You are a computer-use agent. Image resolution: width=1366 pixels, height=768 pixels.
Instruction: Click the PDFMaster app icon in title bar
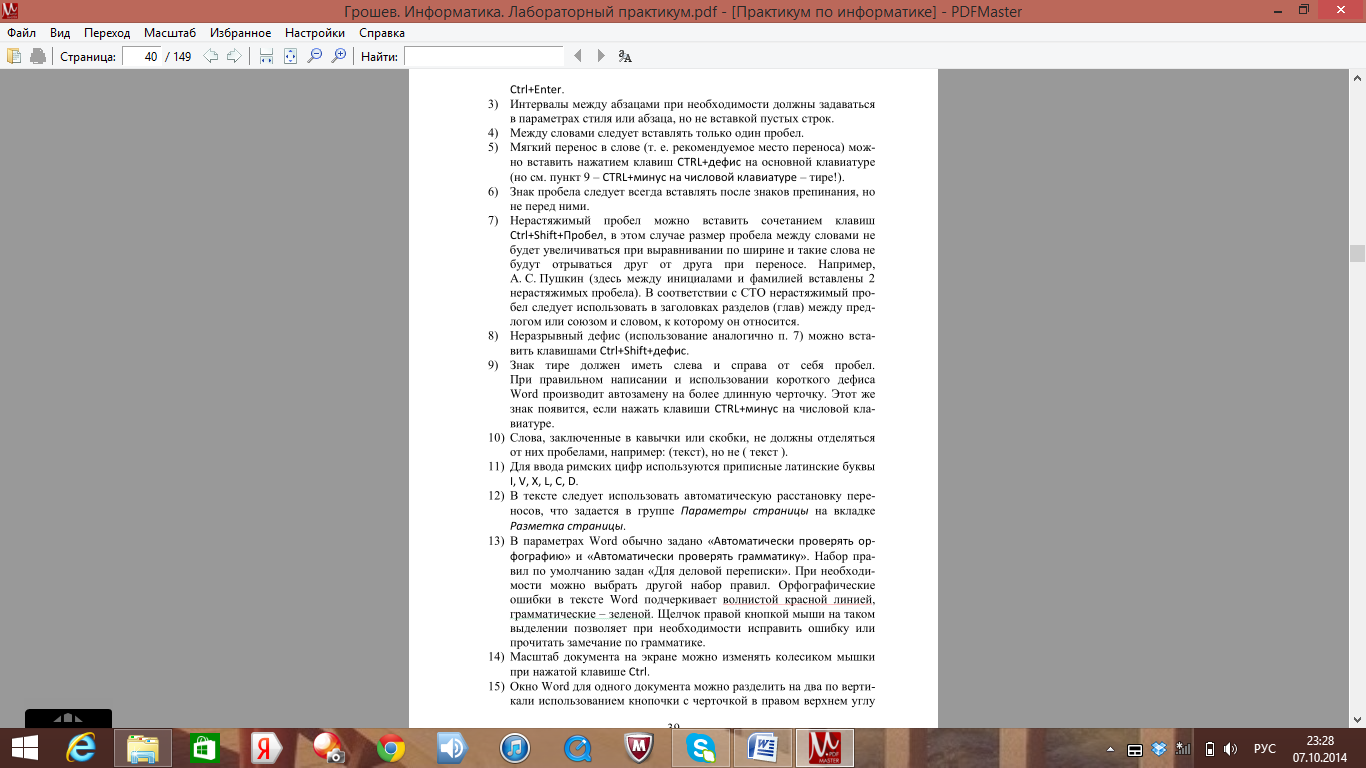tap(11, 11)
